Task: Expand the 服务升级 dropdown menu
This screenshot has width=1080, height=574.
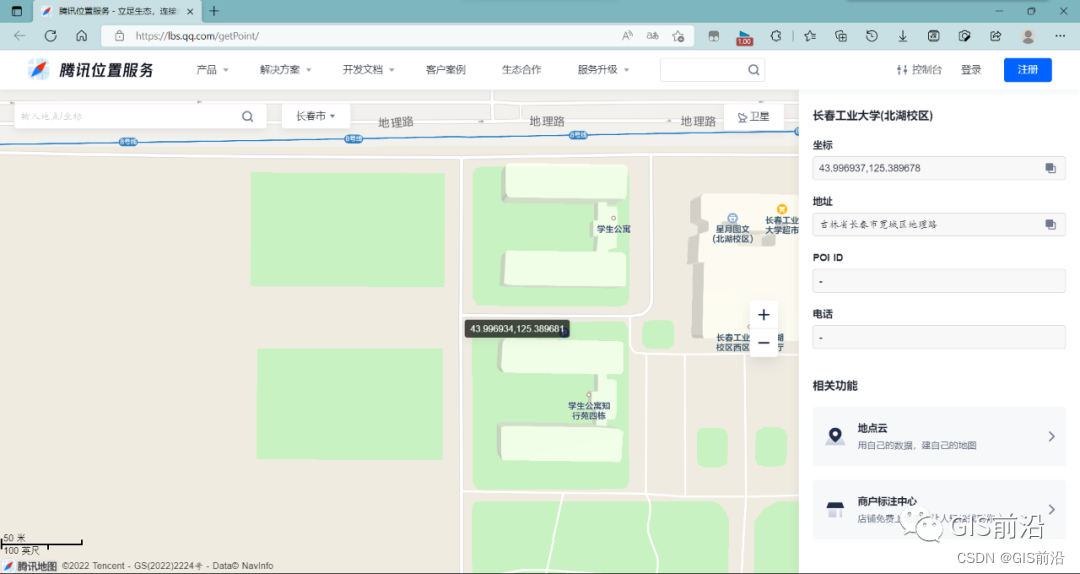Action: click(x=603, y=70)
